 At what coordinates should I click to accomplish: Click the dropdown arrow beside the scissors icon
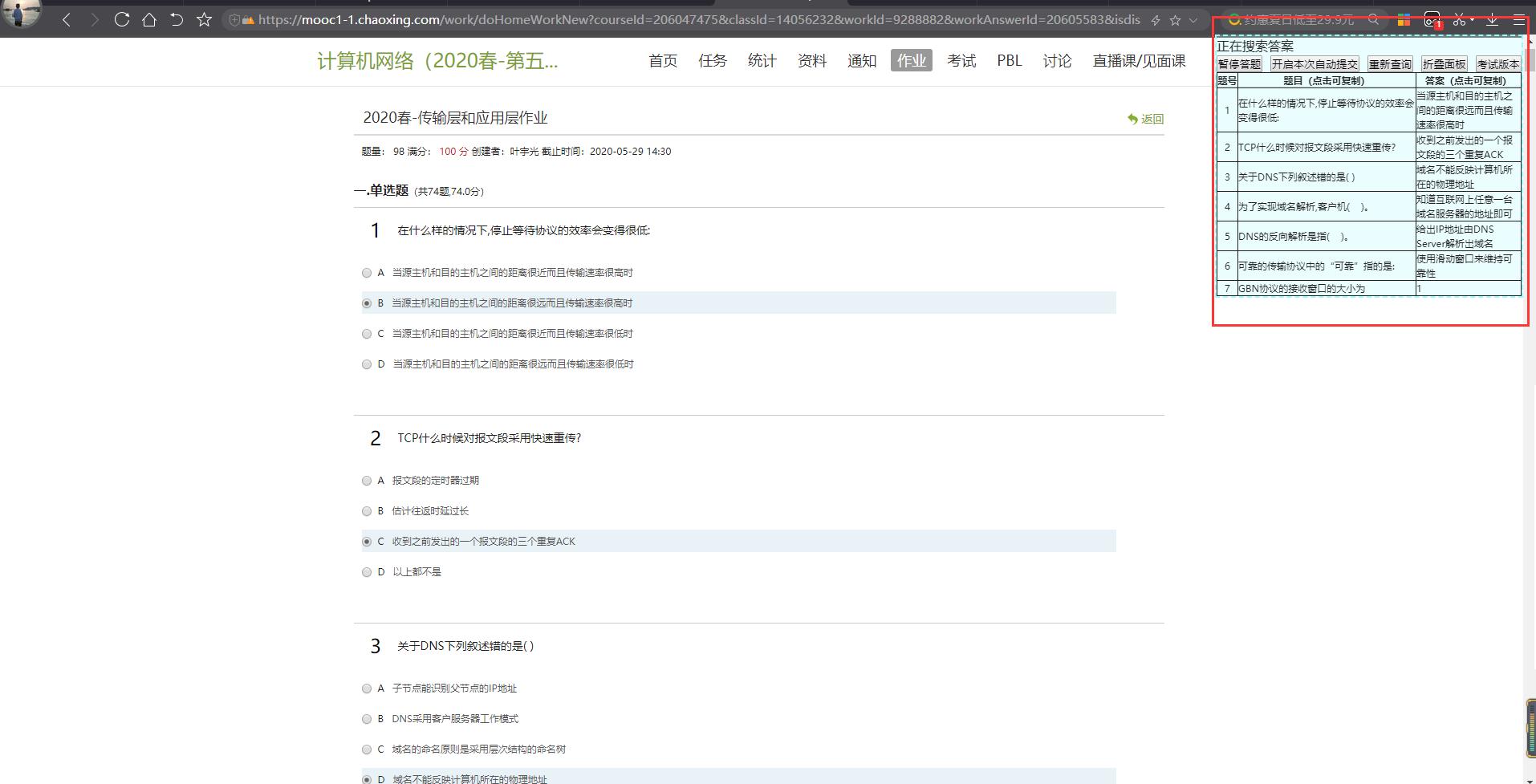1473,18
